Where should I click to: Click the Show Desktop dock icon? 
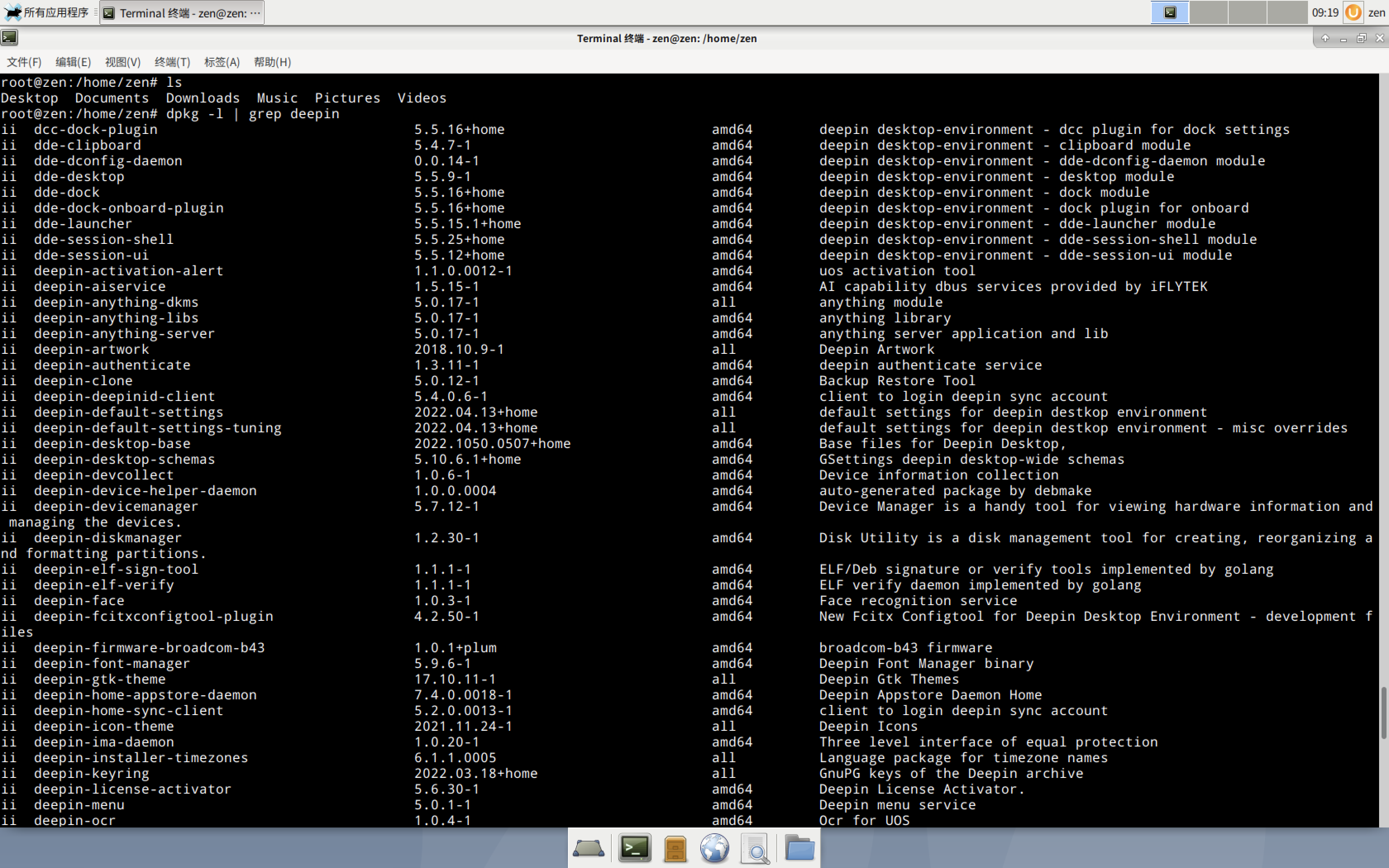click(x=588, y=848)
